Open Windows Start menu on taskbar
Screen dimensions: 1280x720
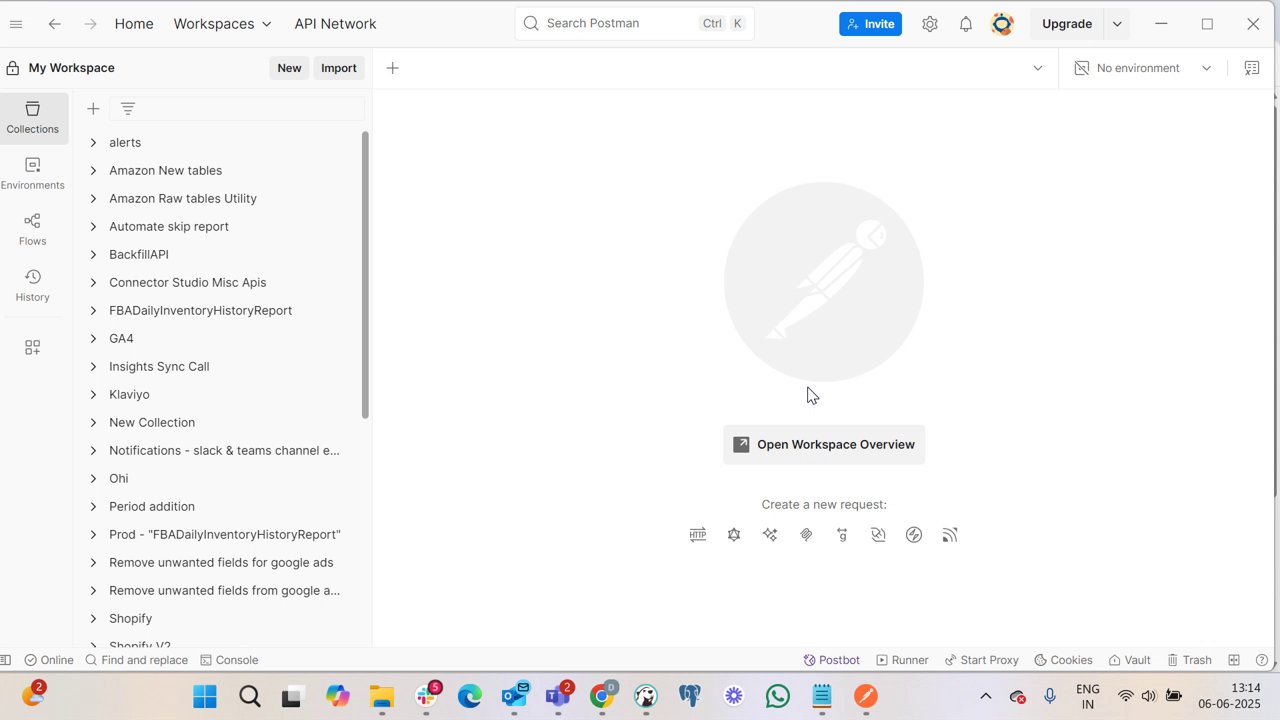[x=205, y=696]
